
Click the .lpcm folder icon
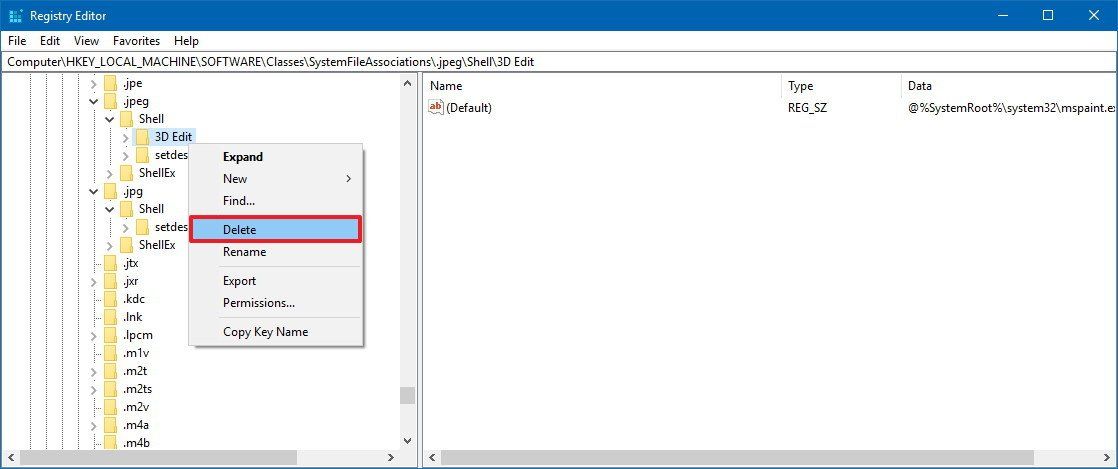point(110,335)
